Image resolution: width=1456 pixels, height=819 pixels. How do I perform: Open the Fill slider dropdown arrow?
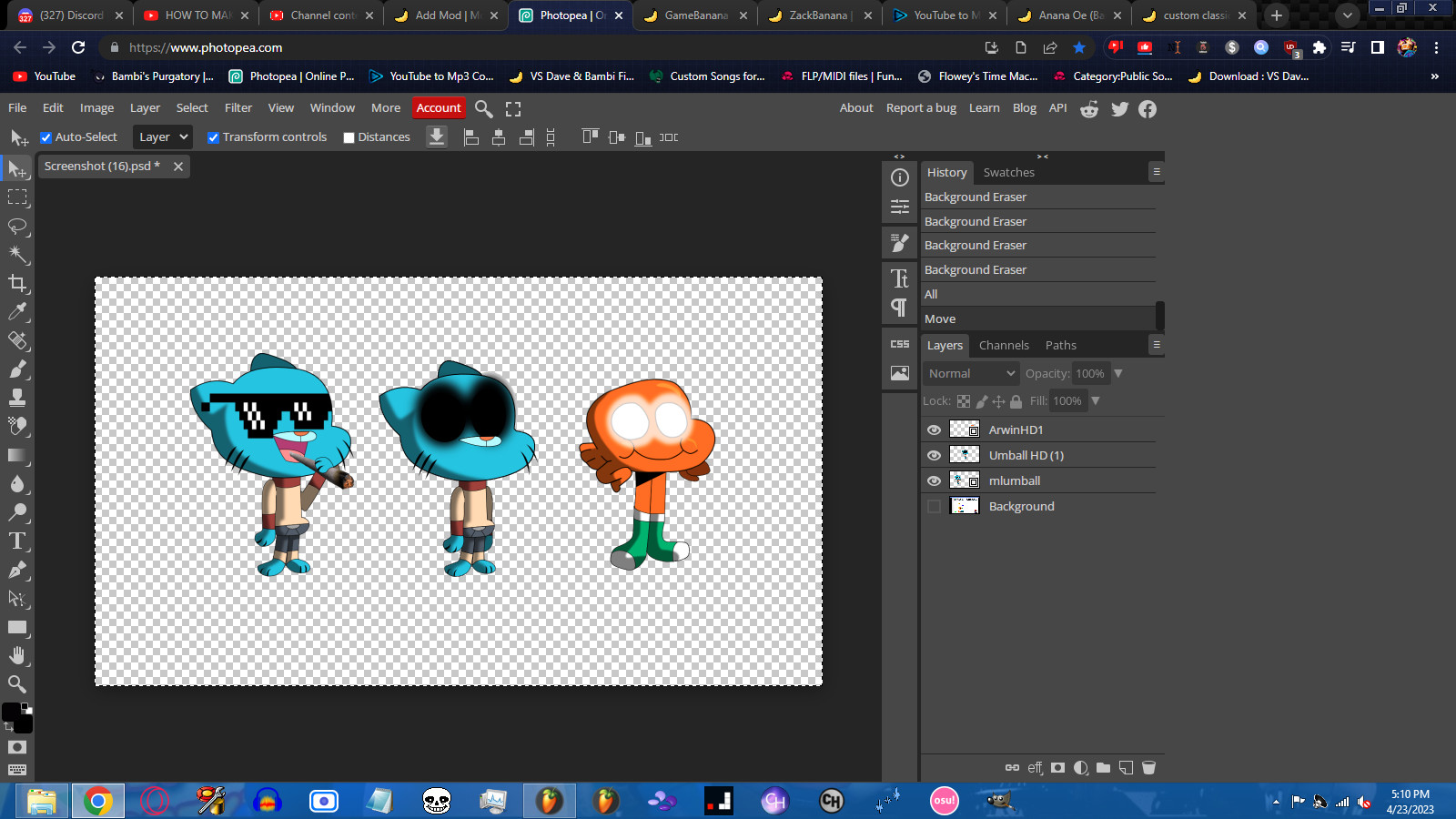(1096, 401)
